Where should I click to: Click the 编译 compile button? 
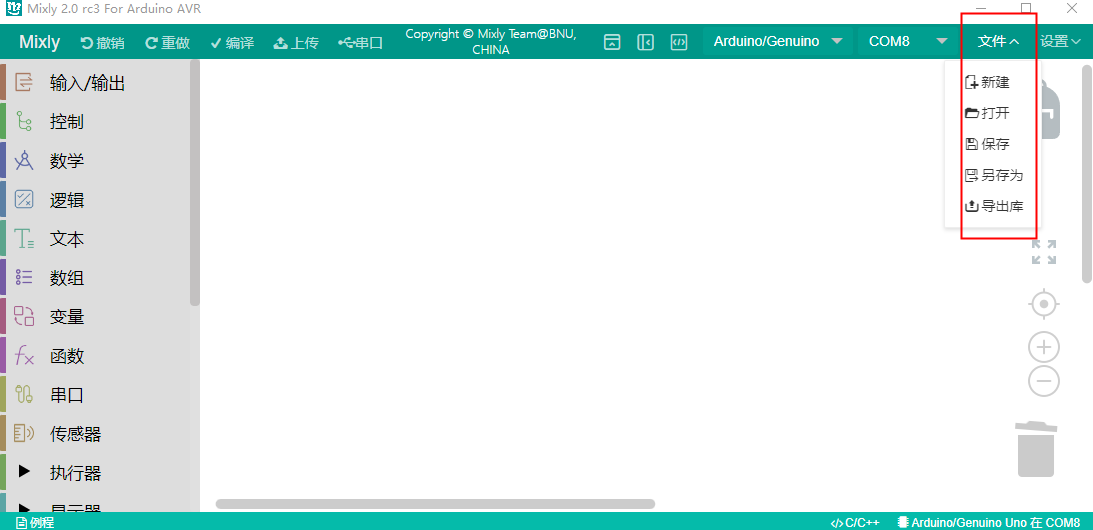(232, 43)
